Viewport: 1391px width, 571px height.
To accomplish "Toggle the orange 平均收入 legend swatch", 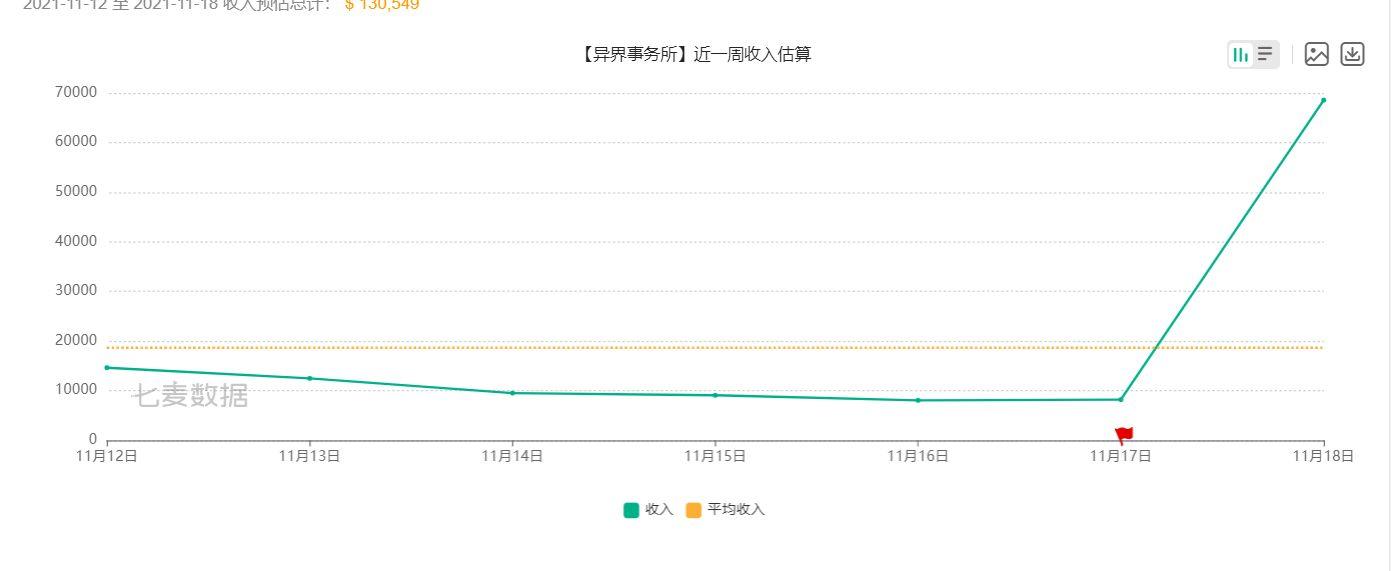I will tap(694, 510).
